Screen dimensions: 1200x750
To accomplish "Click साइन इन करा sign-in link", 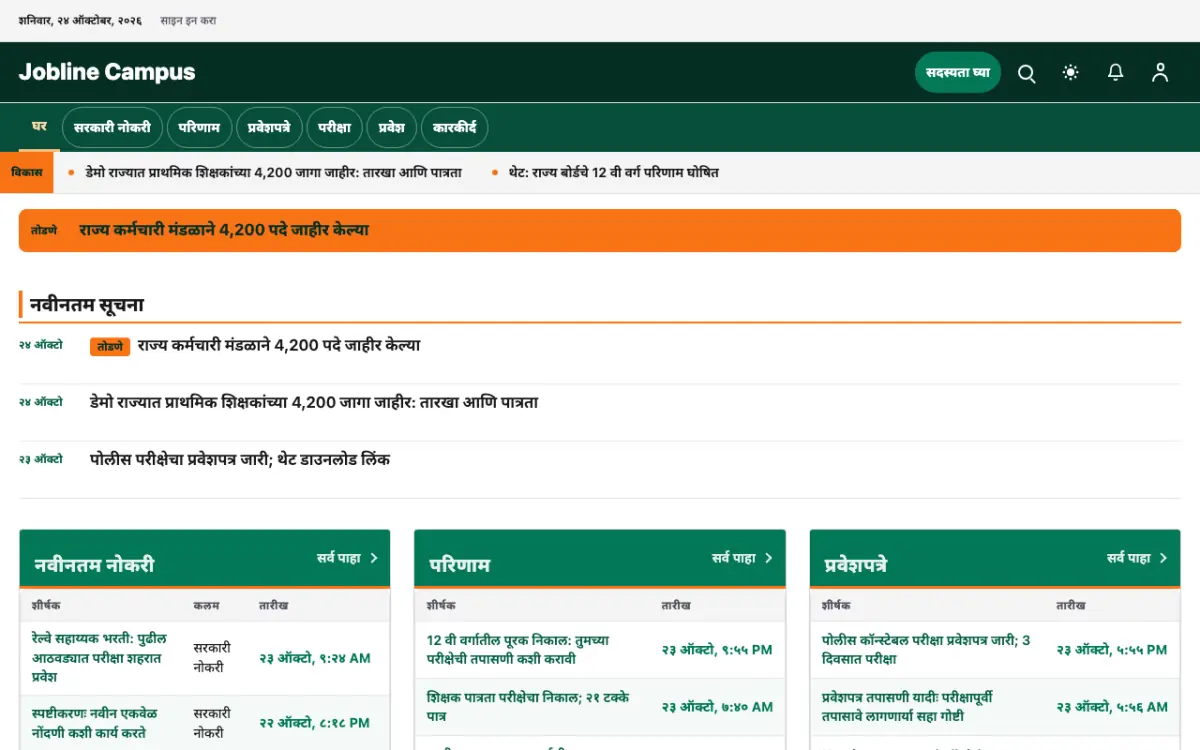I will coord(188,20).
